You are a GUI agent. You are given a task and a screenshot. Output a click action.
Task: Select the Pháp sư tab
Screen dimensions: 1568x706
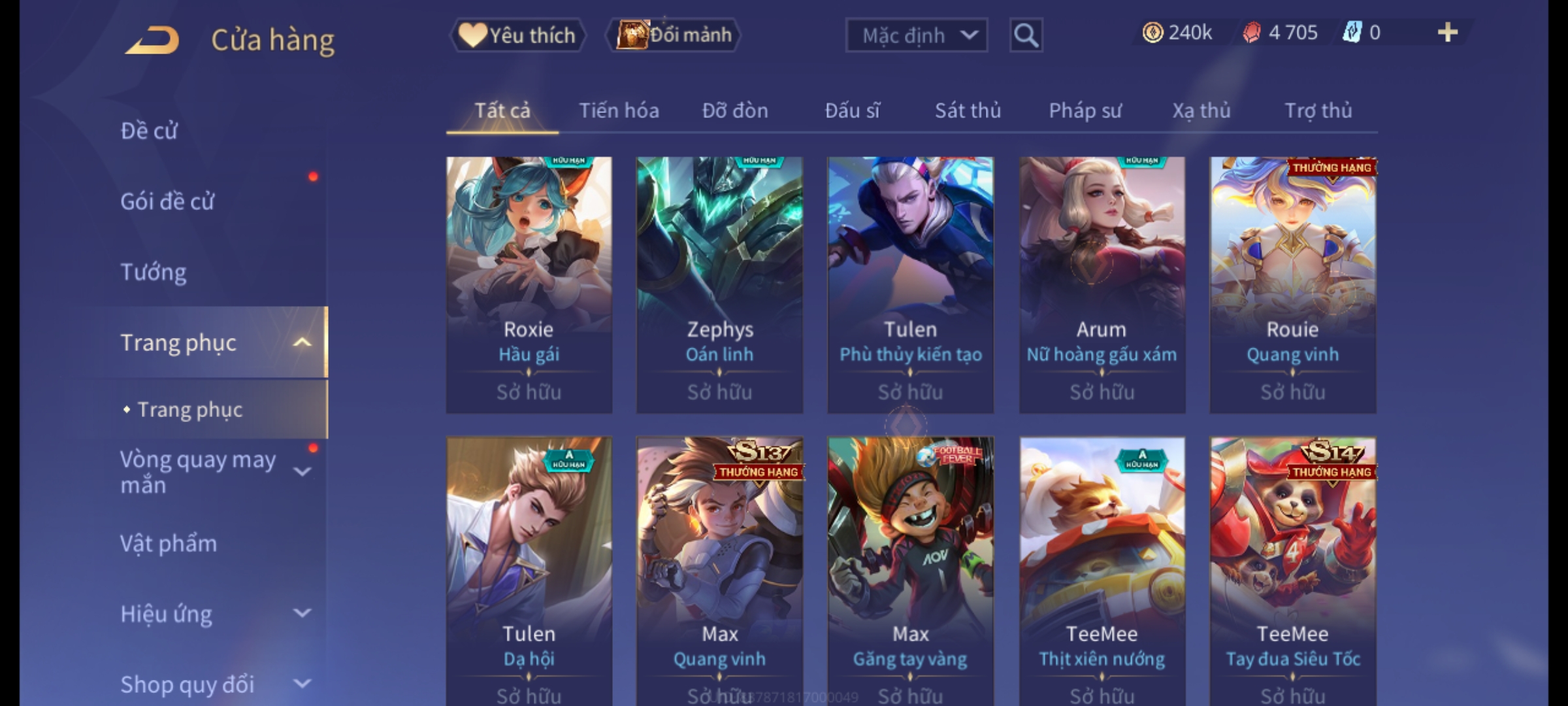point(1085,110)
